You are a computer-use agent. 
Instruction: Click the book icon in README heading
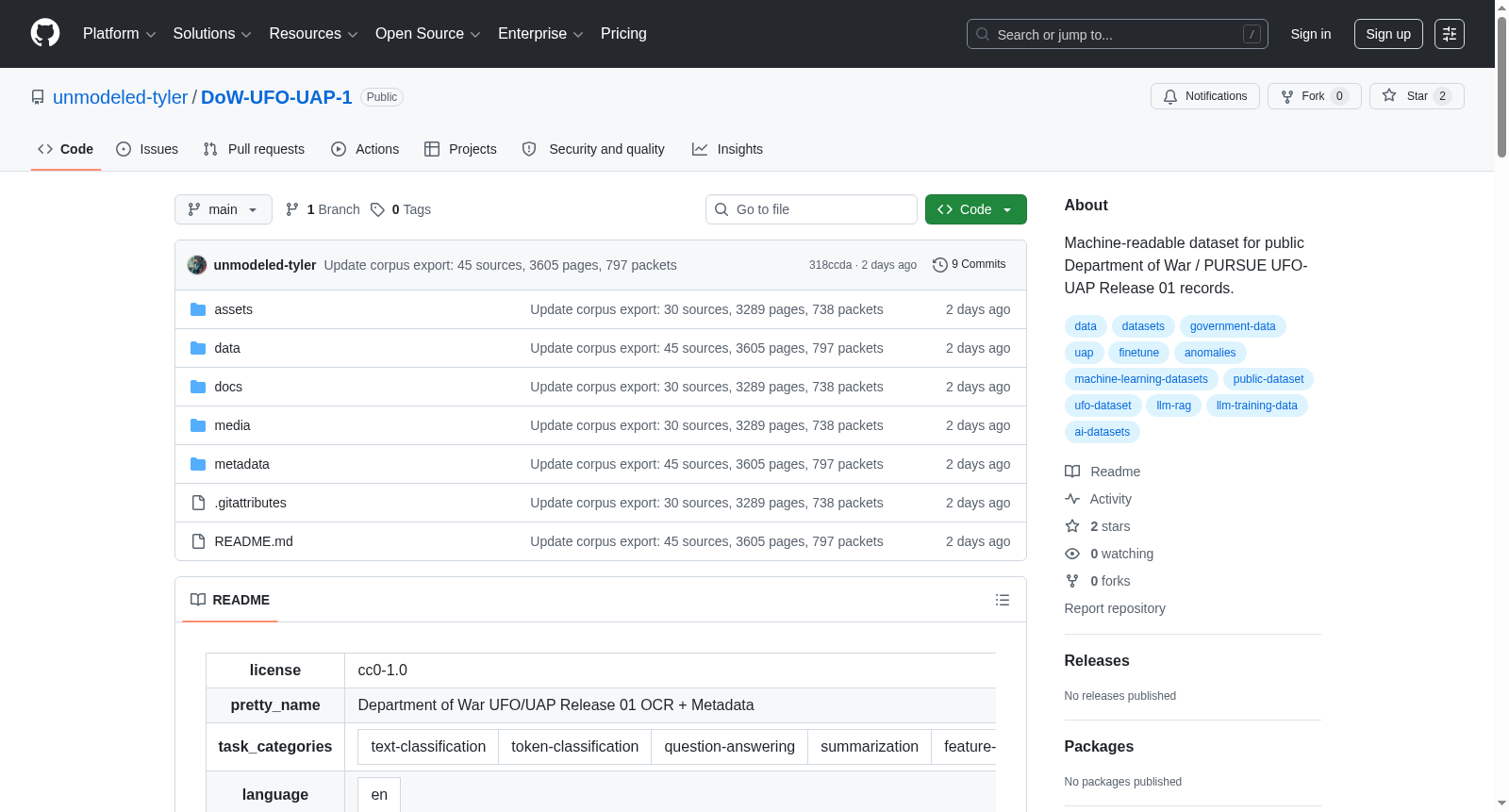tap(198, 600)
